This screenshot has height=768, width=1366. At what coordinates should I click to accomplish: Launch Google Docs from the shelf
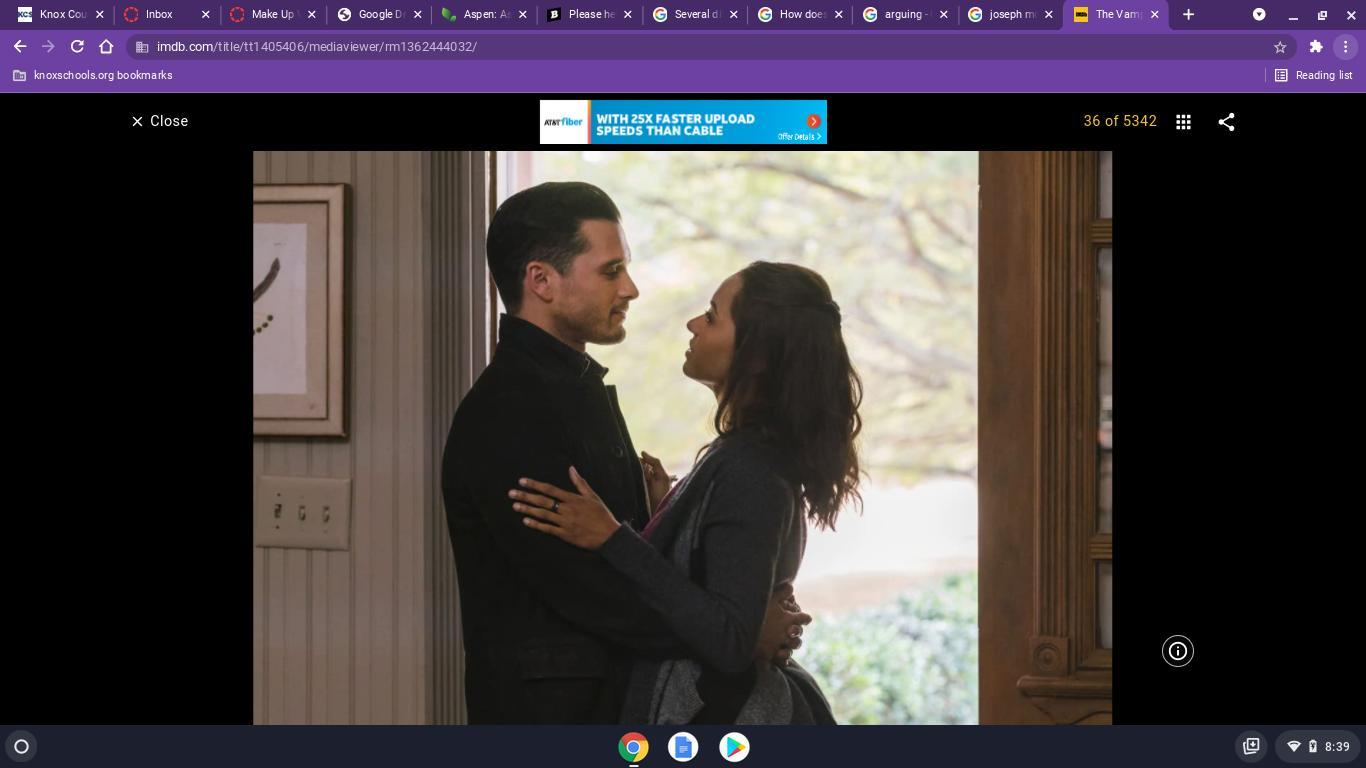(x=683, y=747)
